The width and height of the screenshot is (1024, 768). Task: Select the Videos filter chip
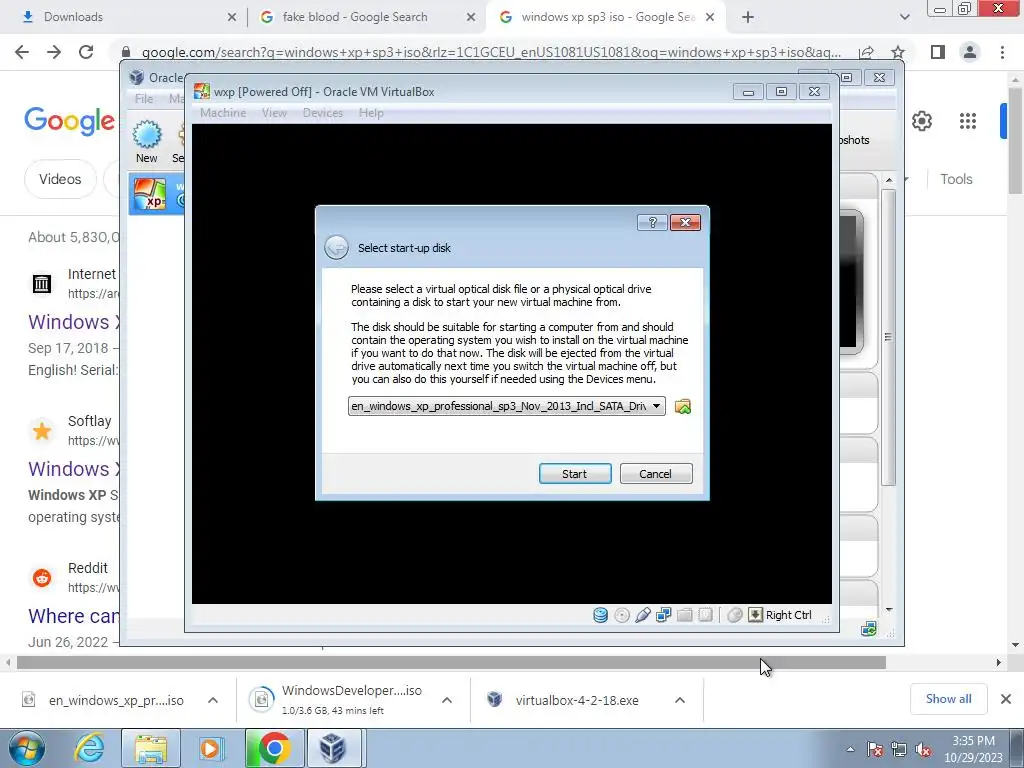coord(60,179)
